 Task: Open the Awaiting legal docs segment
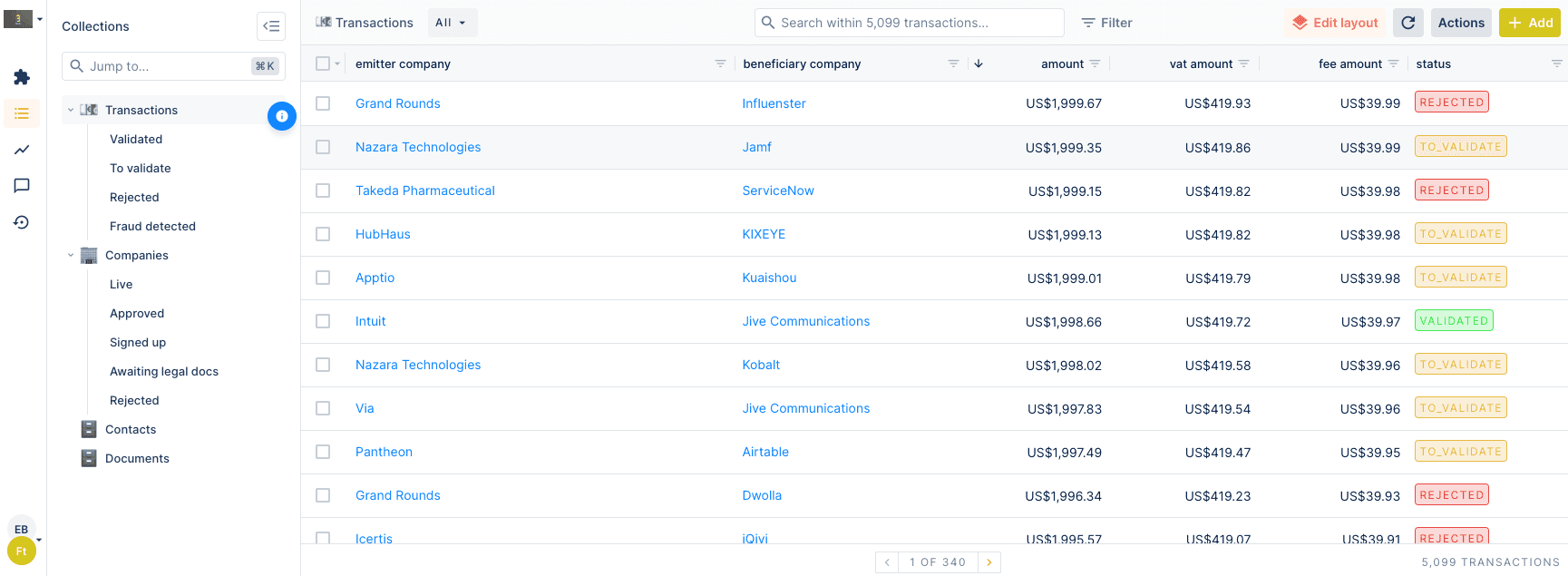coord(164,371)
